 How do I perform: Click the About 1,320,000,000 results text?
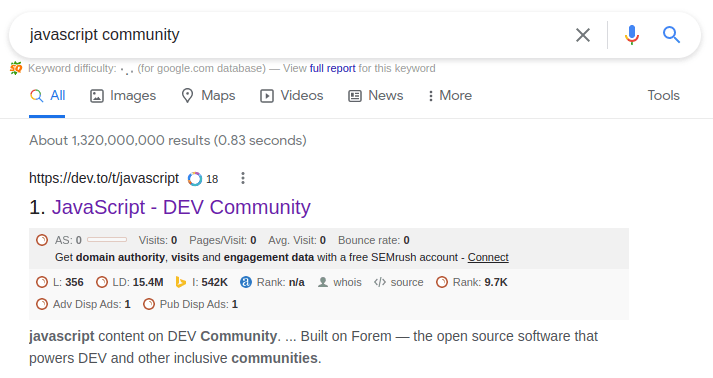[x=168, y=141]
